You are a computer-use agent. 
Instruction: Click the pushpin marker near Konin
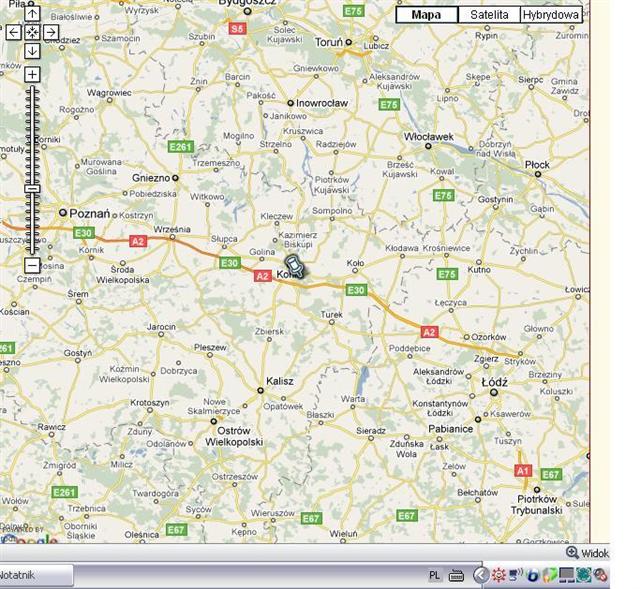click(295, 266)
